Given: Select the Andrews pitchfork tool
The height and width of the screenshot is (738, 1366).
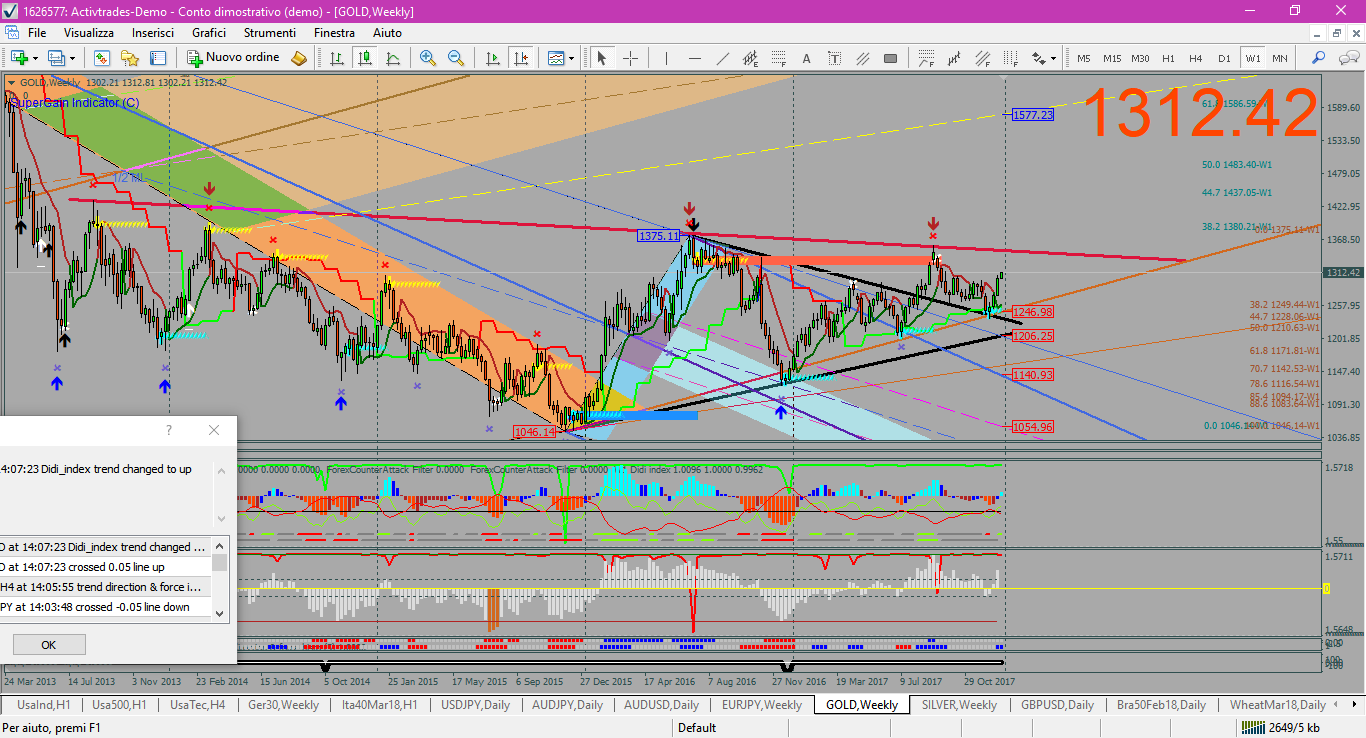Looking at the screenshot, I should click(x=955, y=58).
